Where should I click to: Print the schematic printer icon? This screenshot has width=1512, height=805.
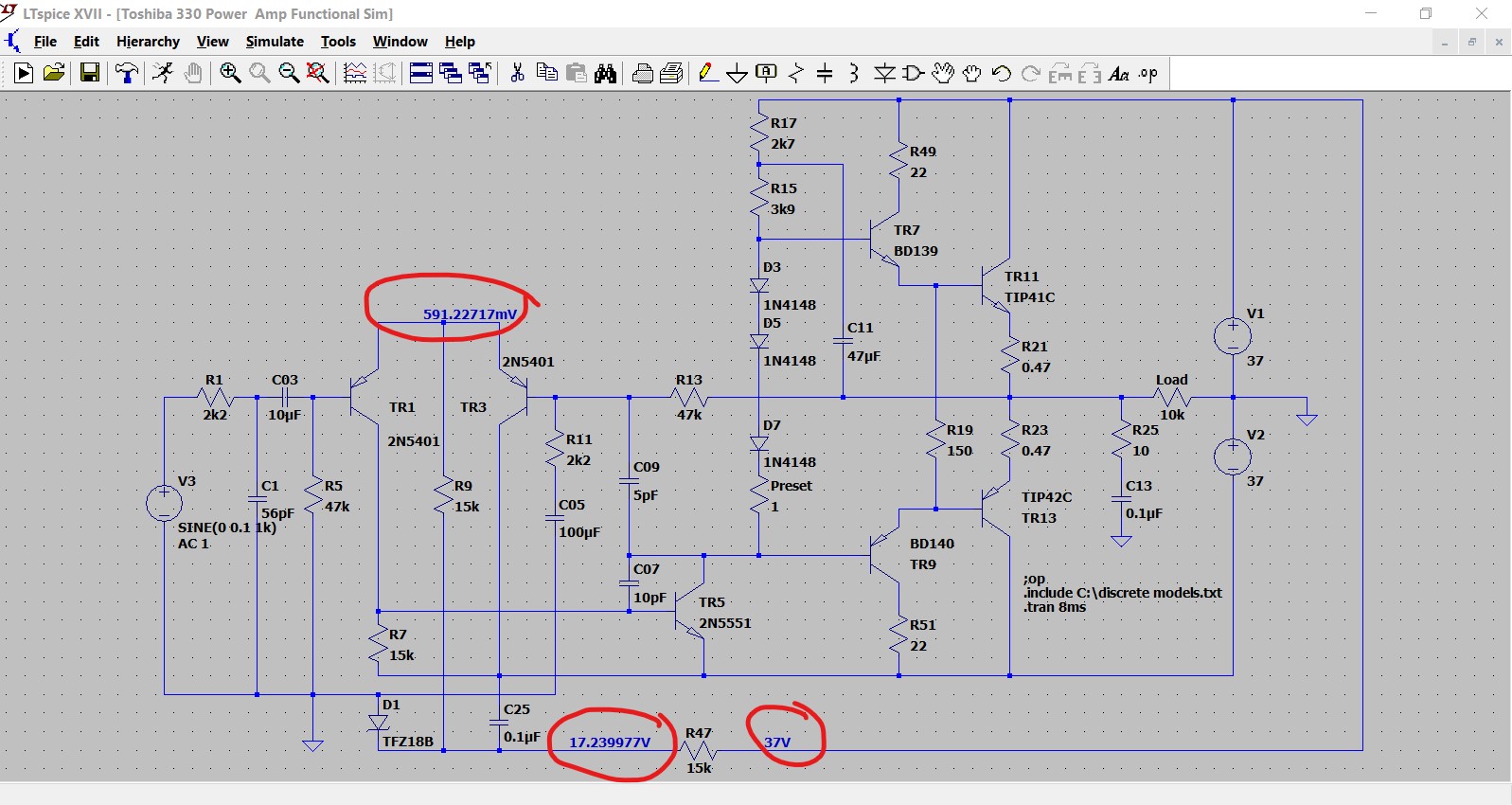[x=642, y=73]
